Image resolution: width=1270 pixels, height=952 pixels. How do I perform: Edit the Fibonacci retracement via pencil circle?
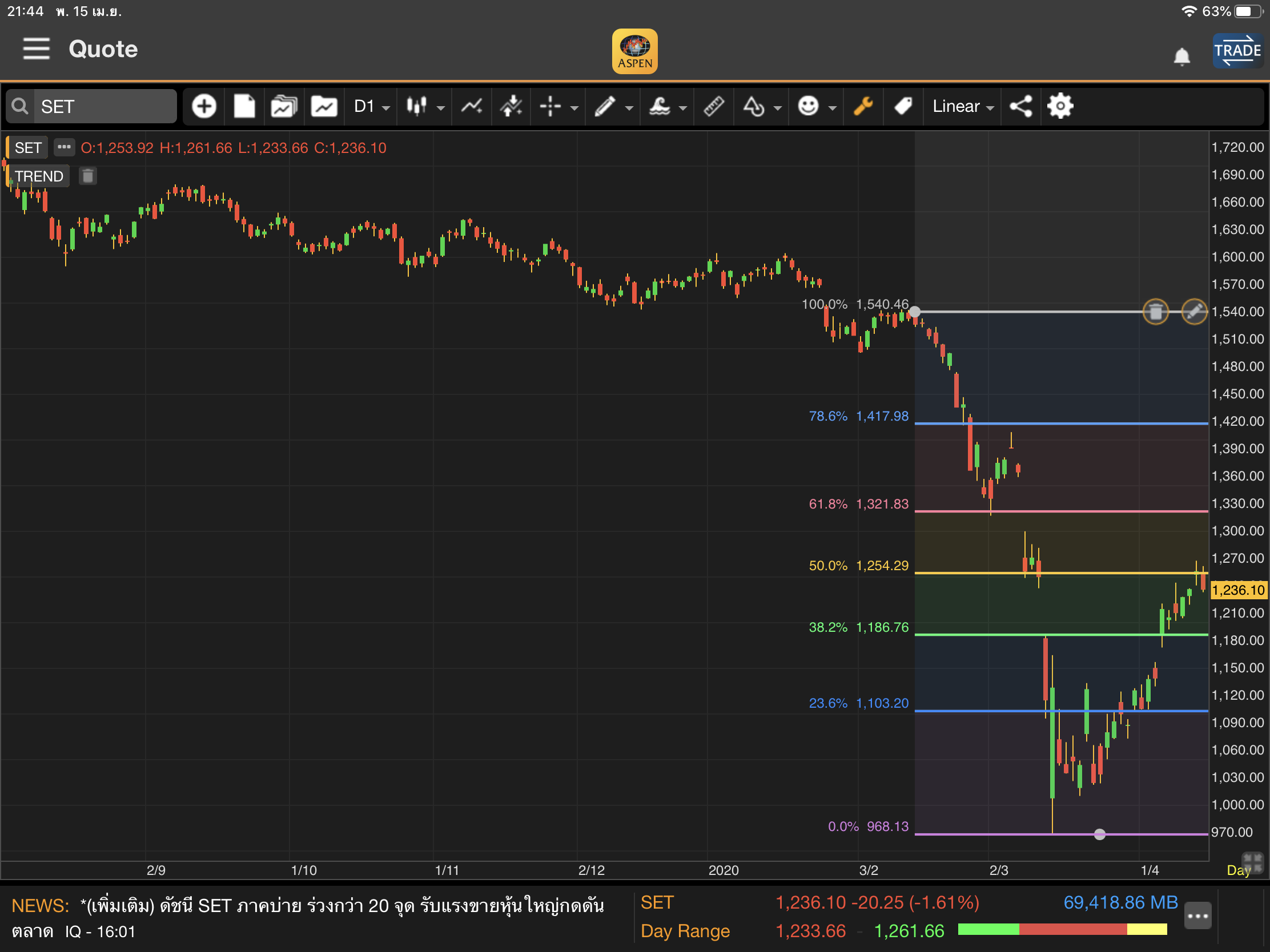(1194, 312)
